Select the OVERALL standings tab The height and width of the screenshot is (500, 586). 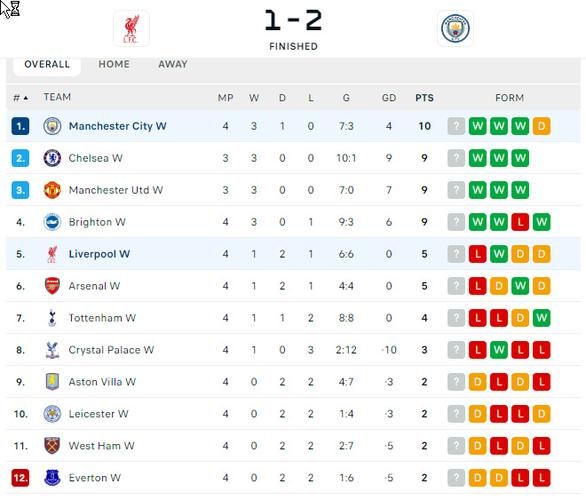pos(47,65)
